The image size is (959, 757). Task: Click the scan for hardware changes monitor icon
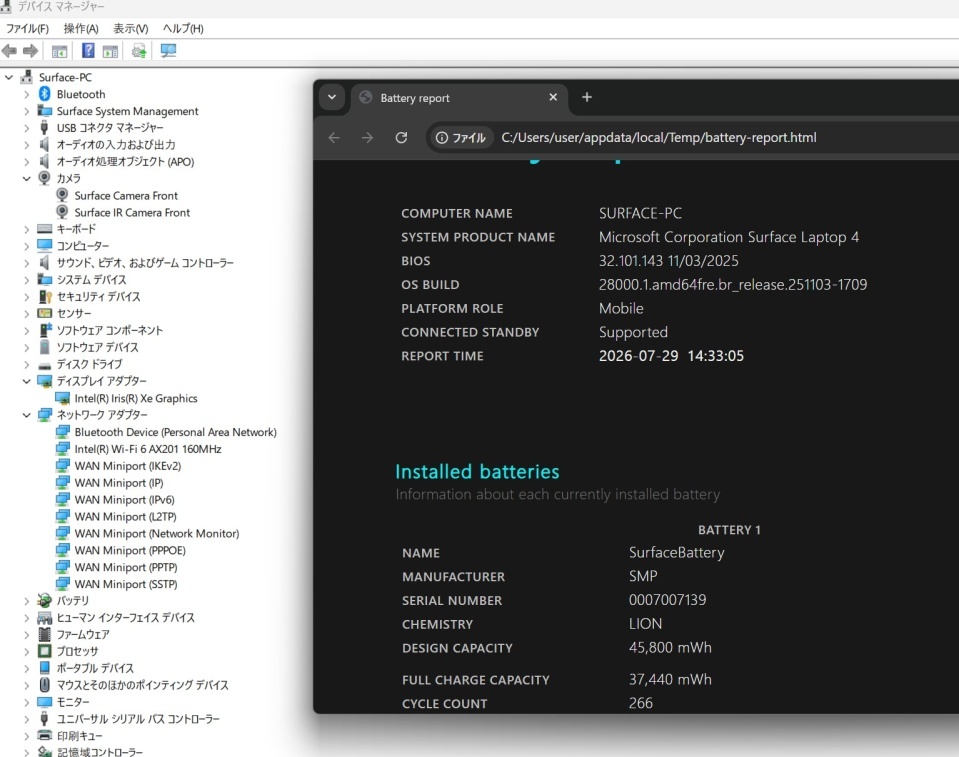pos(168,51)
